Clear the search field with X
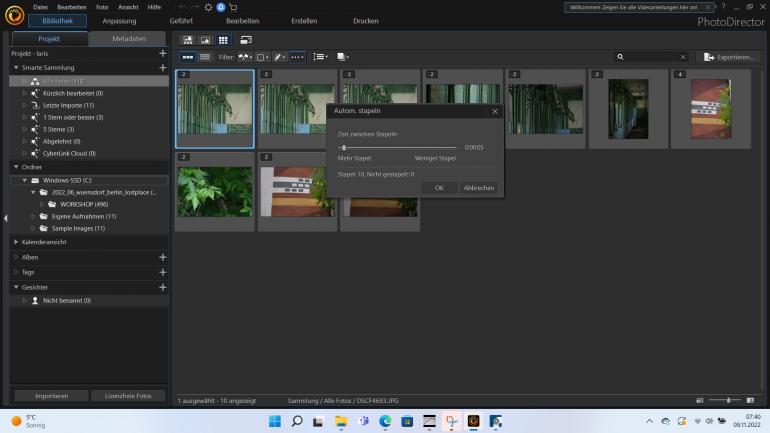 (x=683, y=58)
